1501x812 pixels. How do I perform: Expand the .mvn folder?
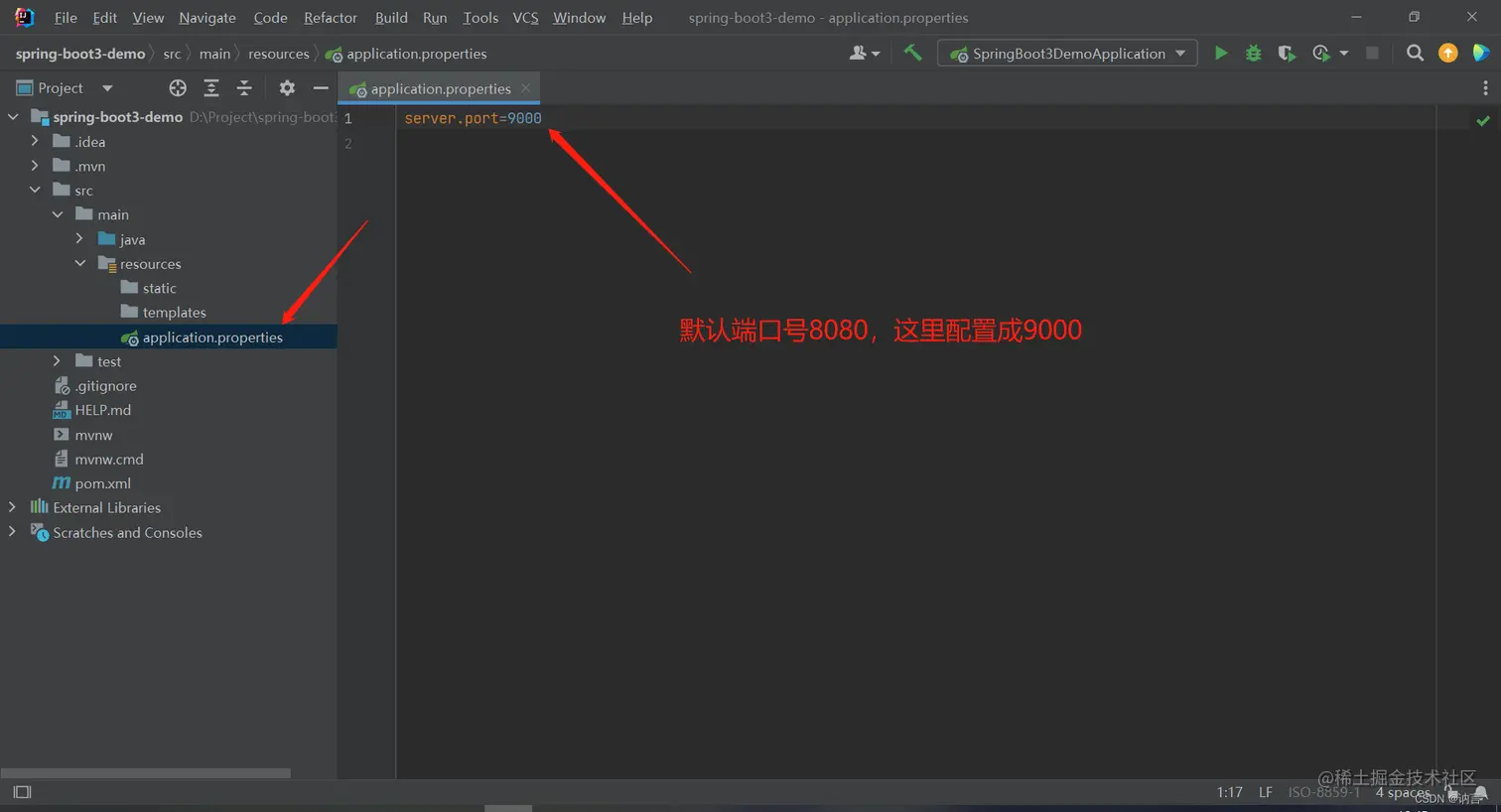(35, 166)
